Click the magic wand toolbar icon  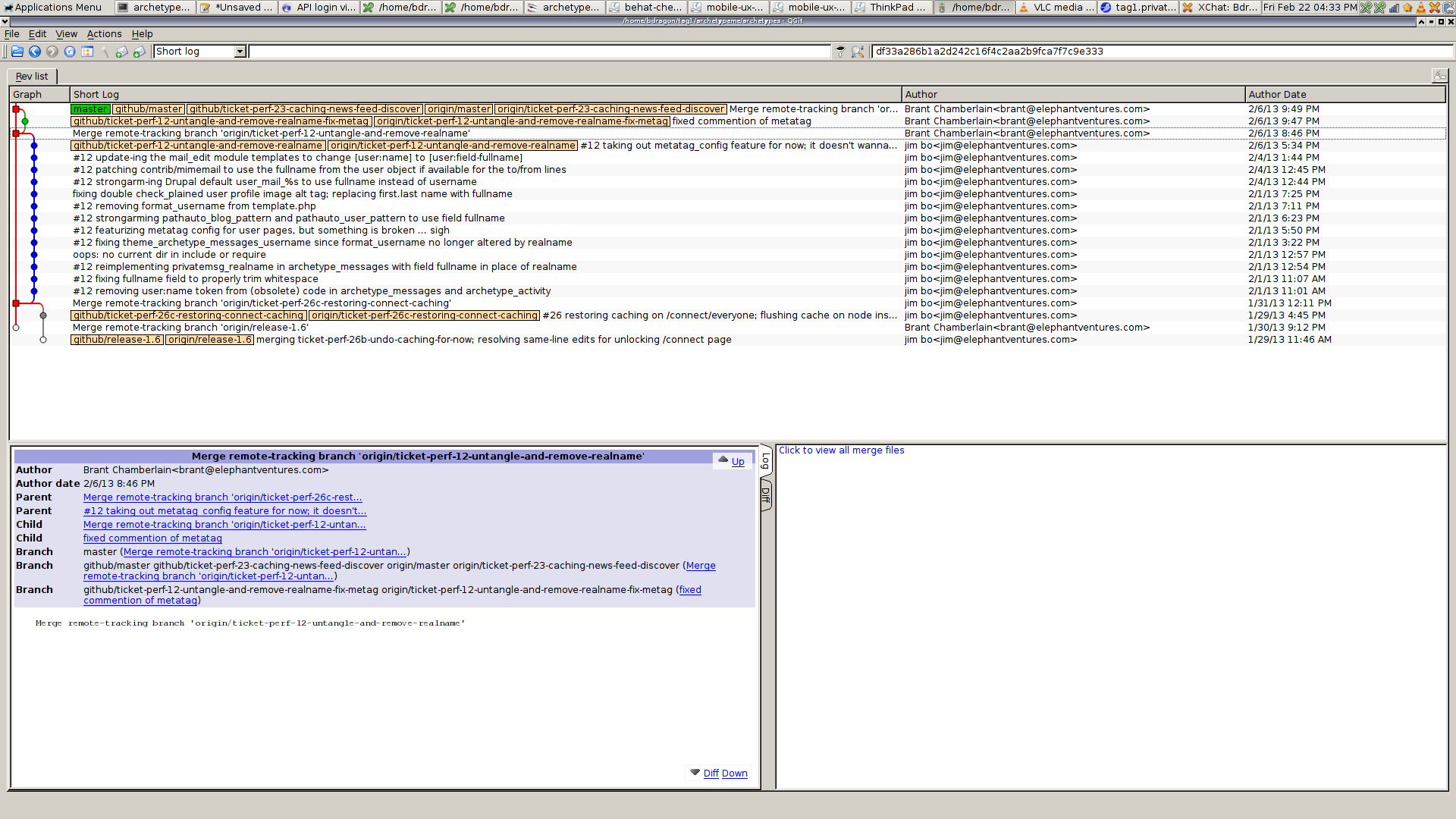(104, 52)
